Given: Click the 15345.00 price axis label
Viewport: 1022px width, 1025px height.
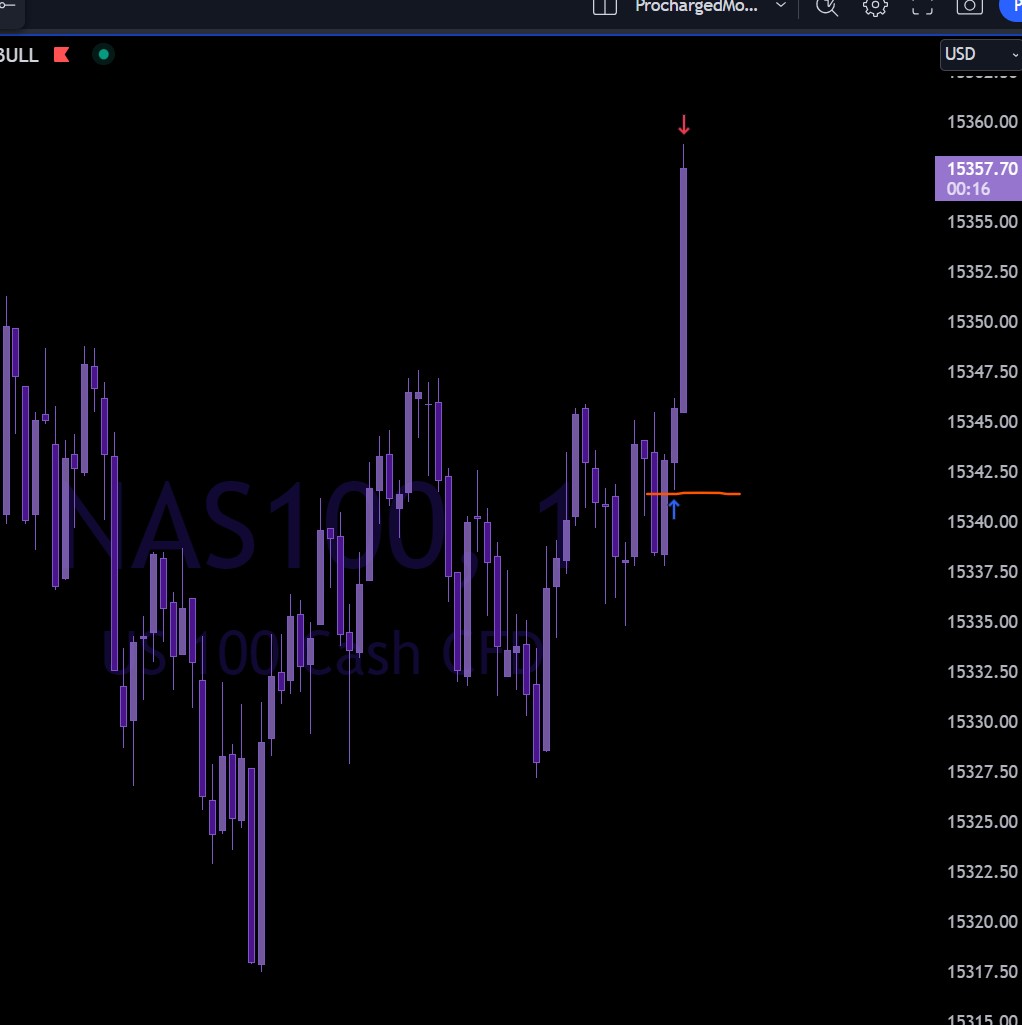Looking at the screenshot, I should (981, 422).
